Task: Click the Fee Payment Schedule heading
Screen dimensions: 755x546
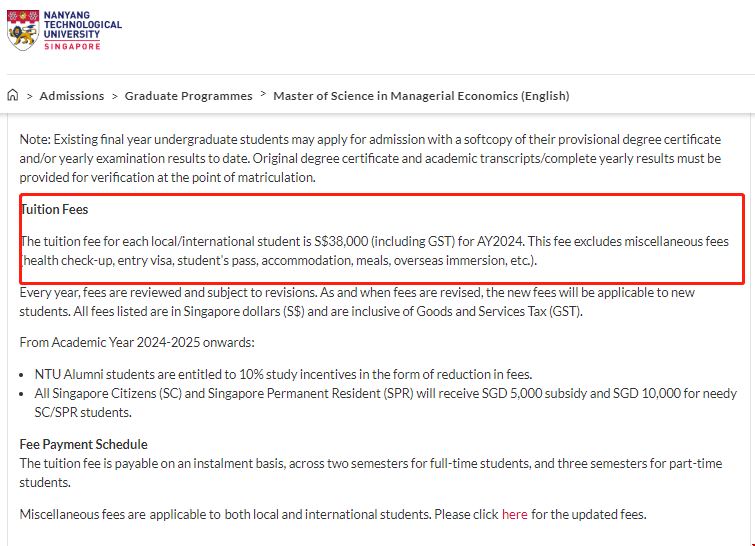Action: [x=84, y=444]
